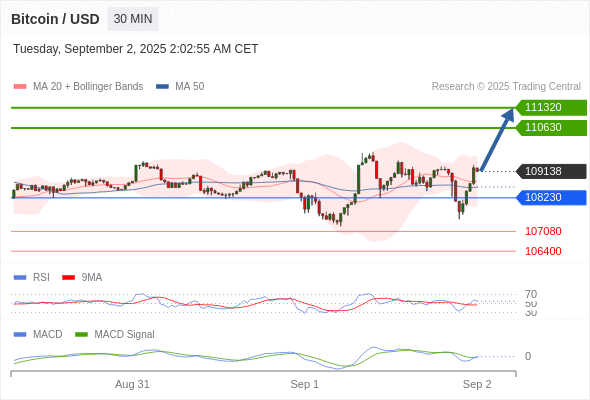The height and width of the screenshot is (400, 590).
Task: Click the Aug 31 date axis label
Action: click(x=132, y=384)
